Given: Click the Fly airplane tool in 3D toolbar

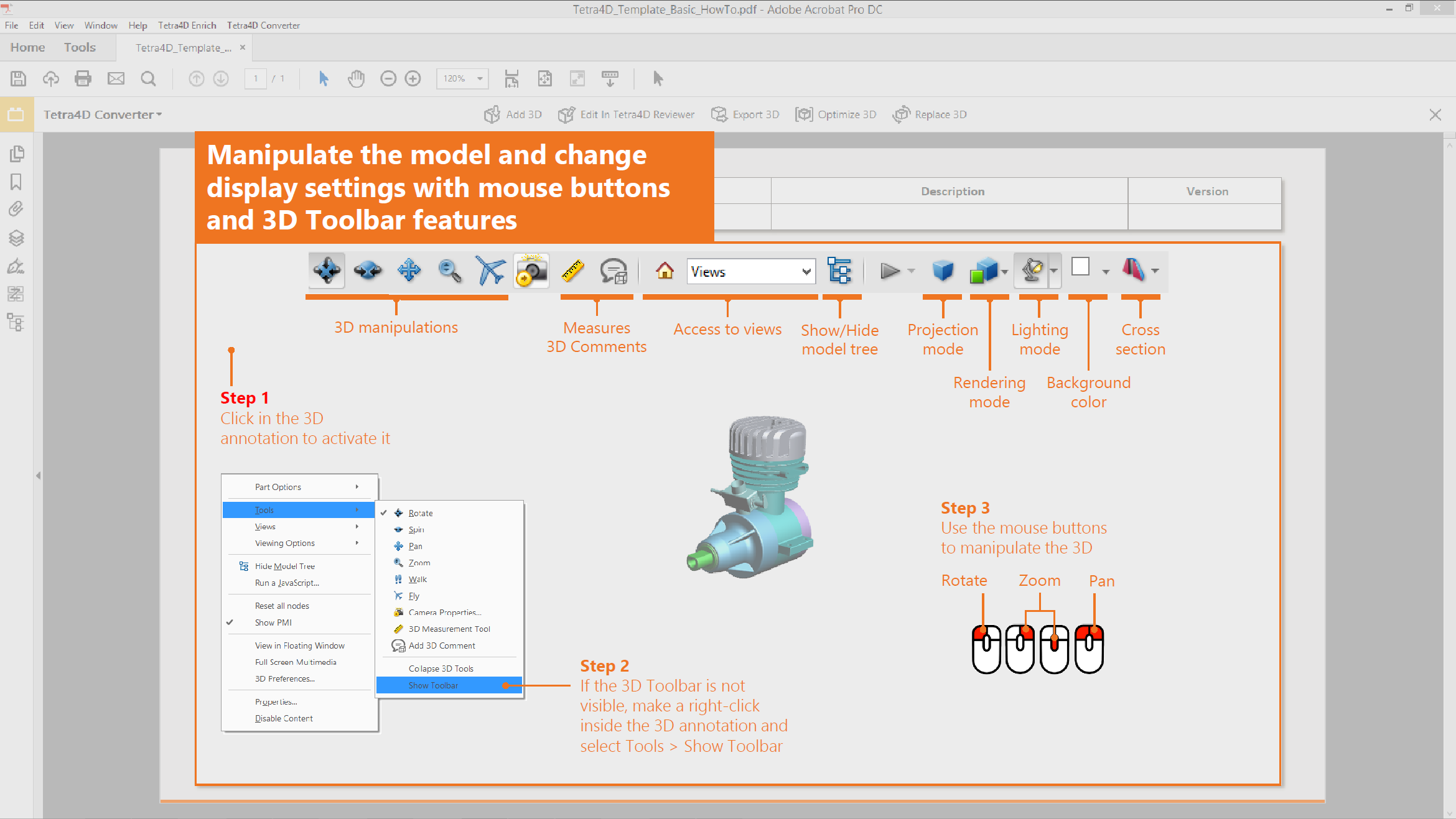Looking at the screenshot, I should (490, 271).
